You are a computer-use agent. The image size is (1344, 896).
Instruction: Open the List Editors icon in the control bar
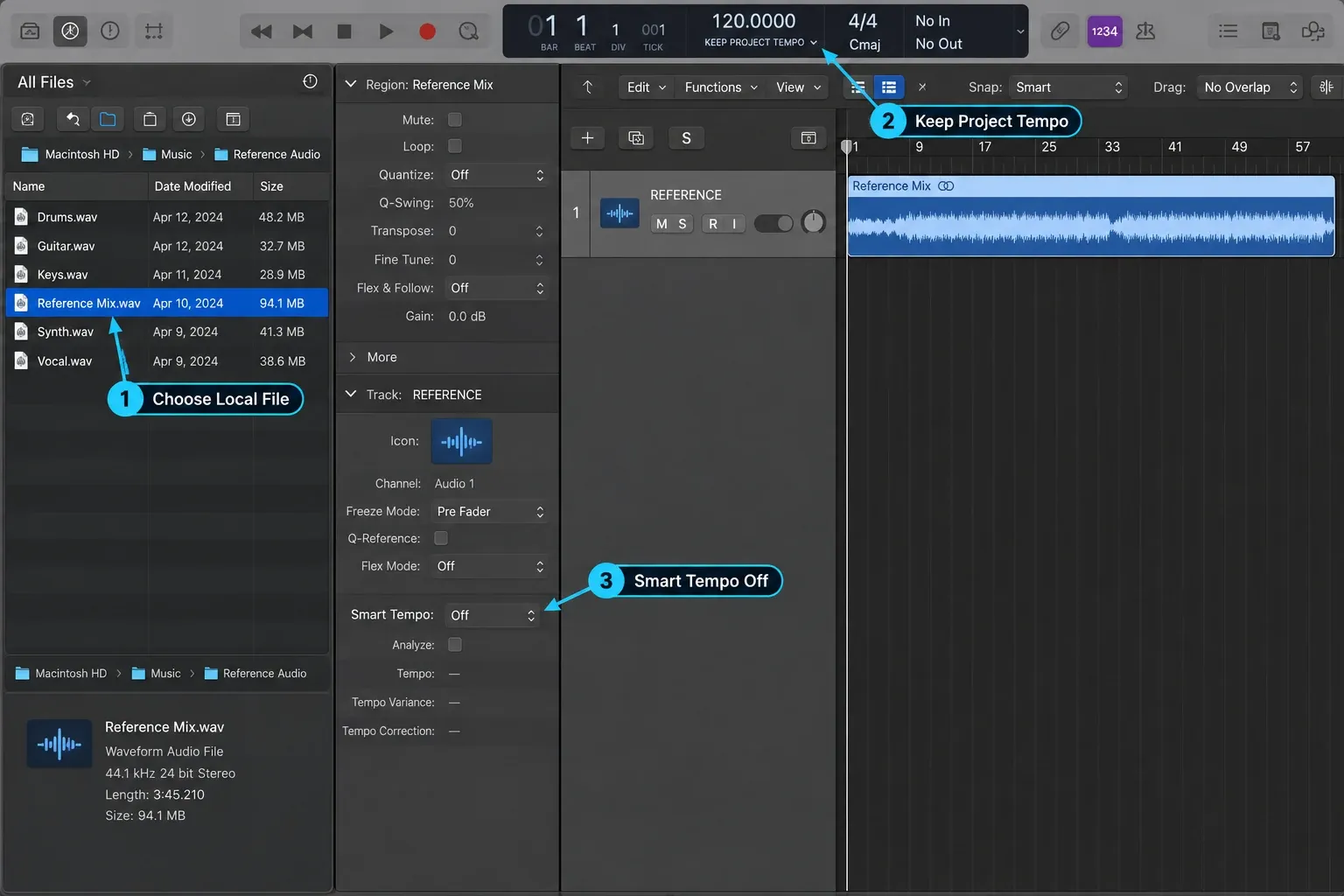tap(1228, 31)
